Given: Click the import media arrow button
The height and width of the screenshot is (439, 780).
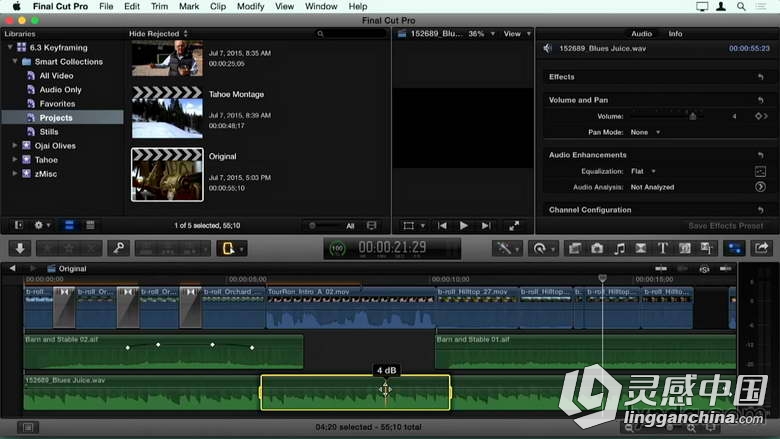Looking at the screenshot, I should 20,248.
